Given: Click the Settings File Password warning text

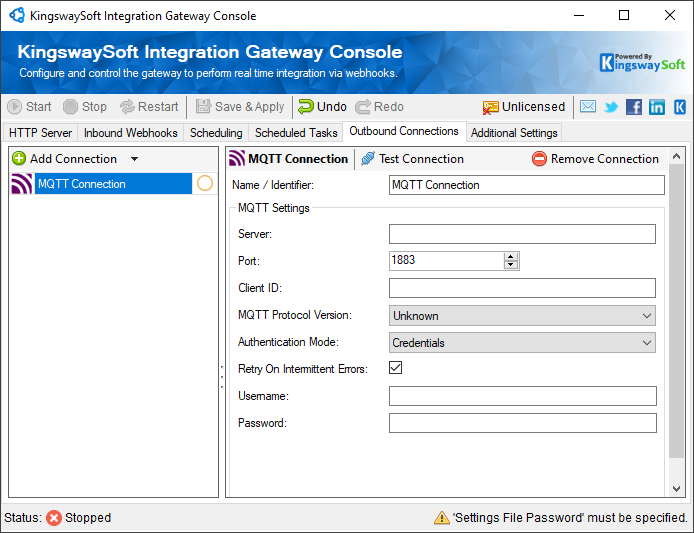Looking at the screenshot, I should click(x=570, y=518).
